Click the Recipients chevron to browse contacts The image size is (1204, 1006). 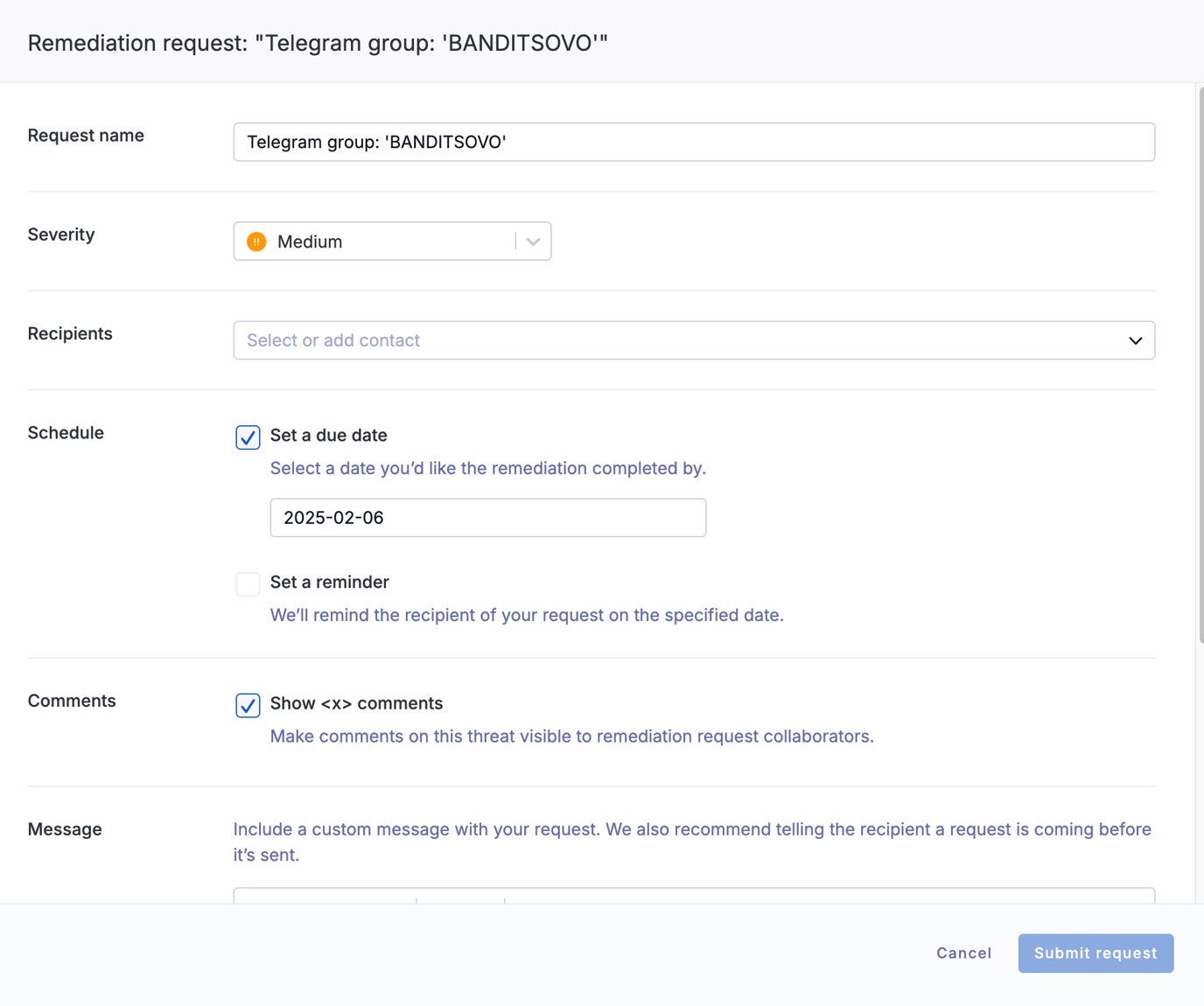pyautogui.click(x=1135, y=340)
